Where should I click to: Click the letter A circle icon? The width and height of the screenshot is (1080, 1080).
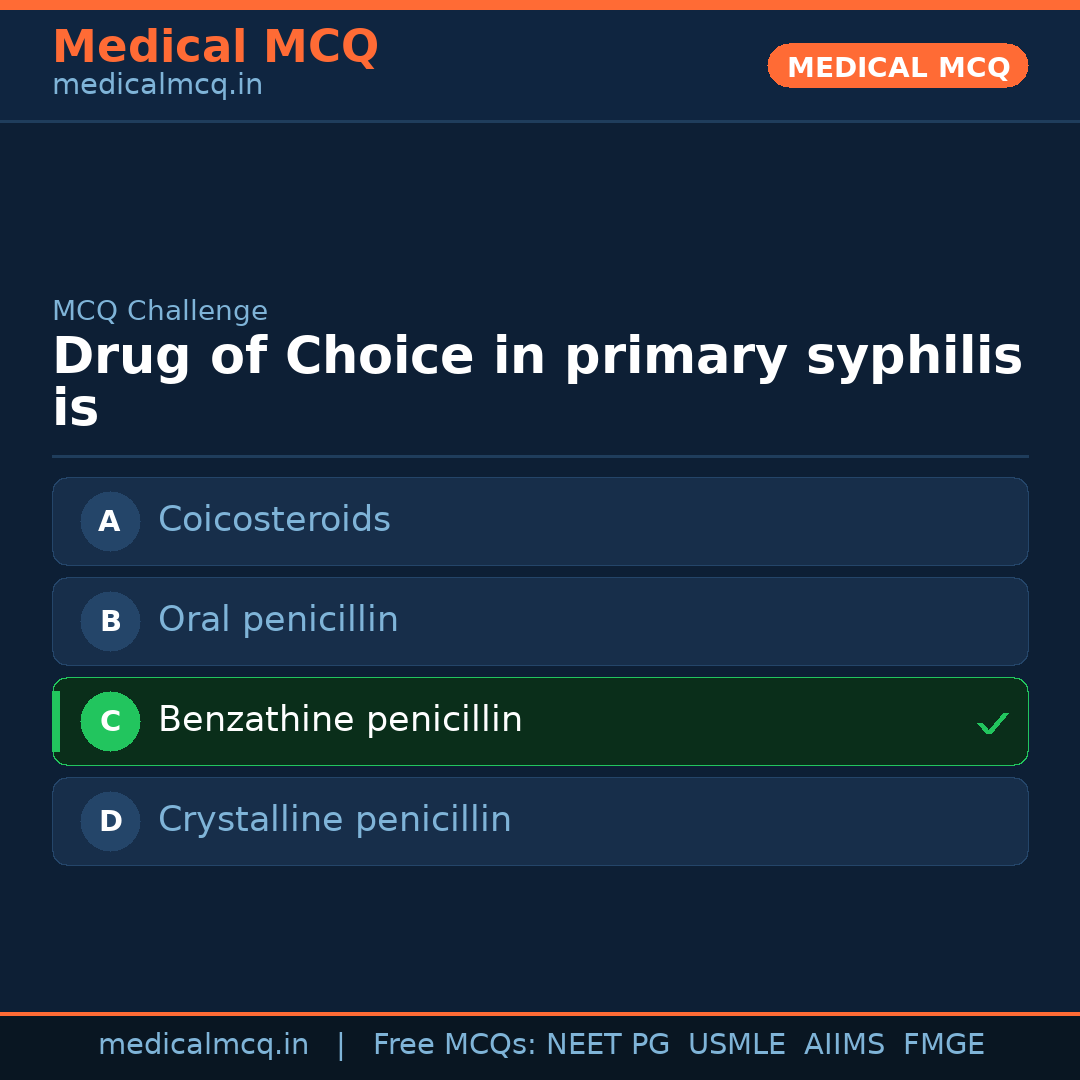pyautogui.click(x=110, y=521)
